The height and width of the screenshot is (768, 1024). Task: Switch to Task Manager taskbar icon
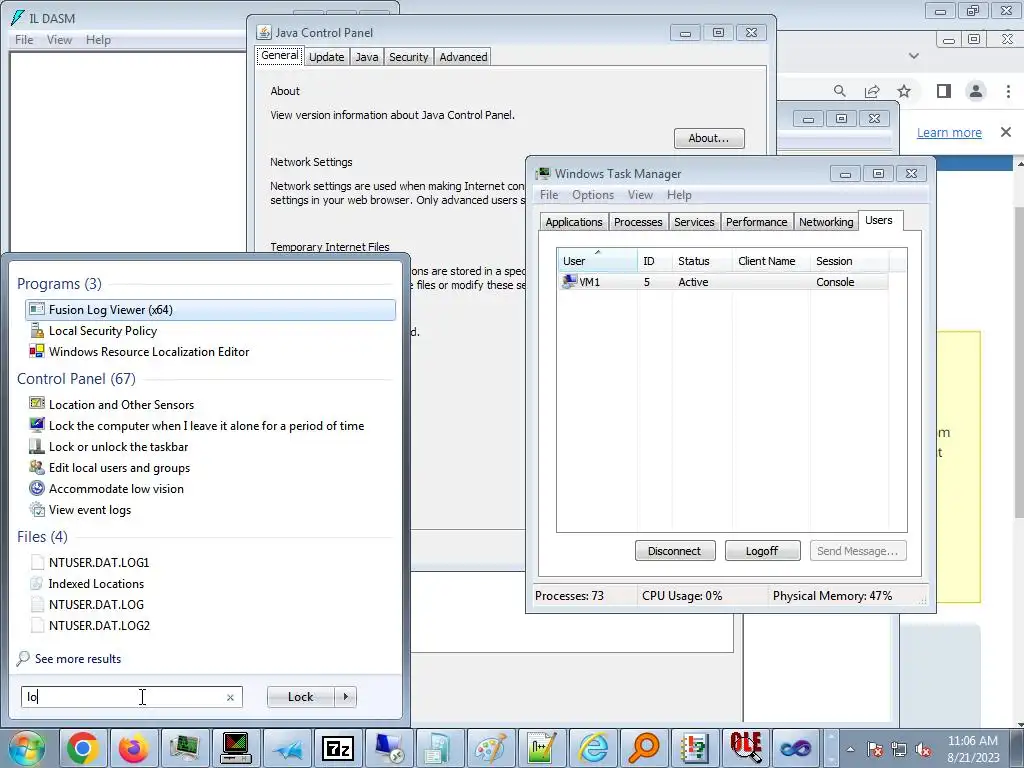(x=185, y=748)
